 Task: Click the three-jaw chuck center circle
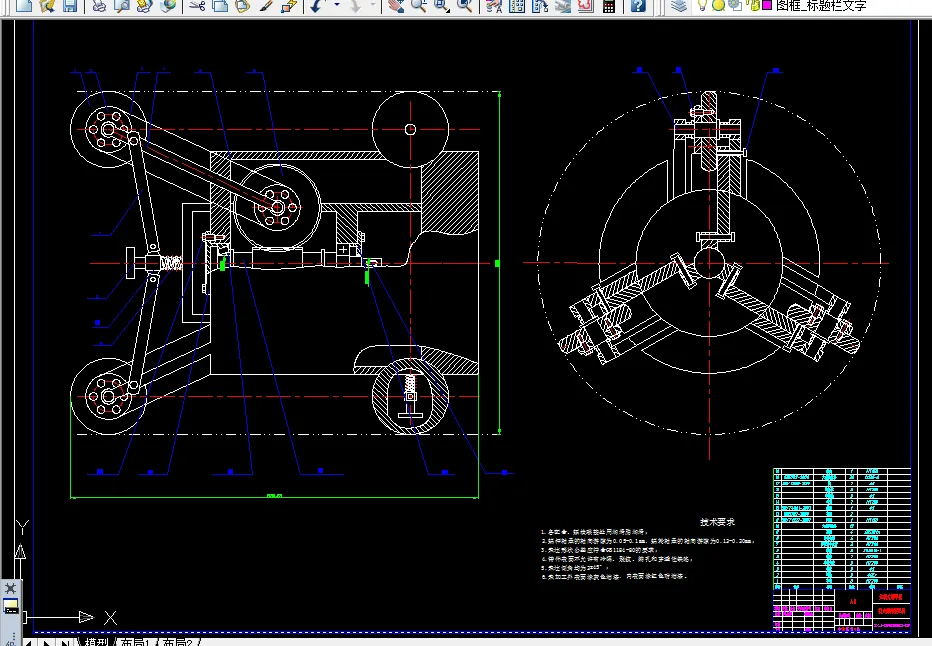pos(709,263)
